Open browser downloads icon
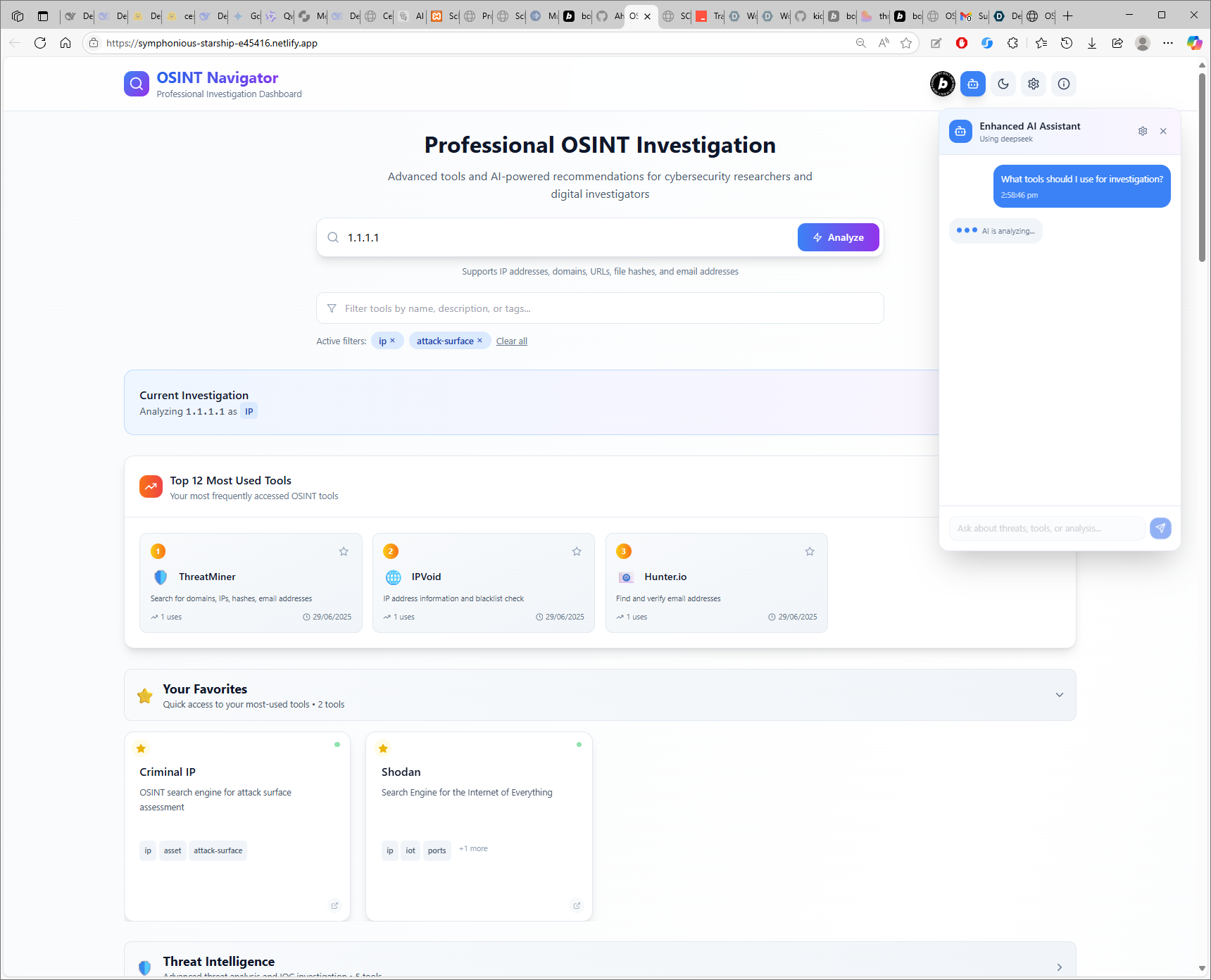The height and width of the screenshot is (980, 1211). tap(1092, 43)
